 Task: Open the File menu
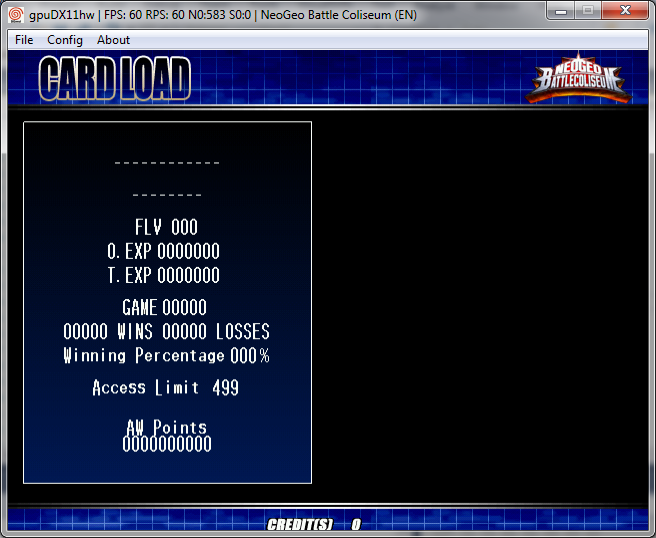coord(24,40)
